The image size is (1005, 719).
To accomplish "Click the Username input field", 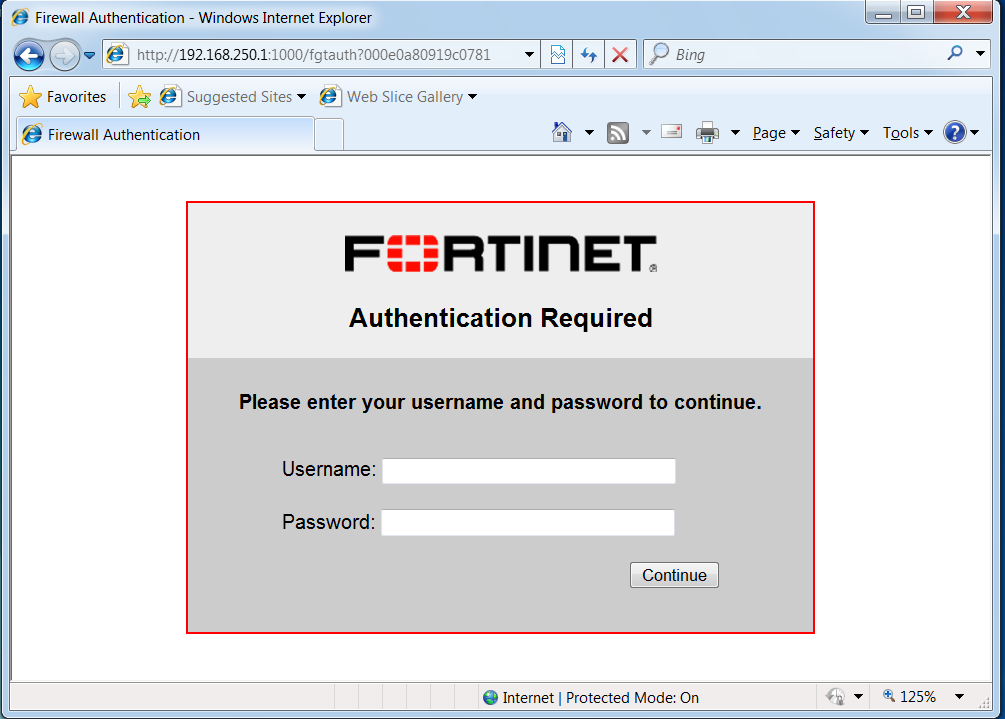I will (529, 471).
